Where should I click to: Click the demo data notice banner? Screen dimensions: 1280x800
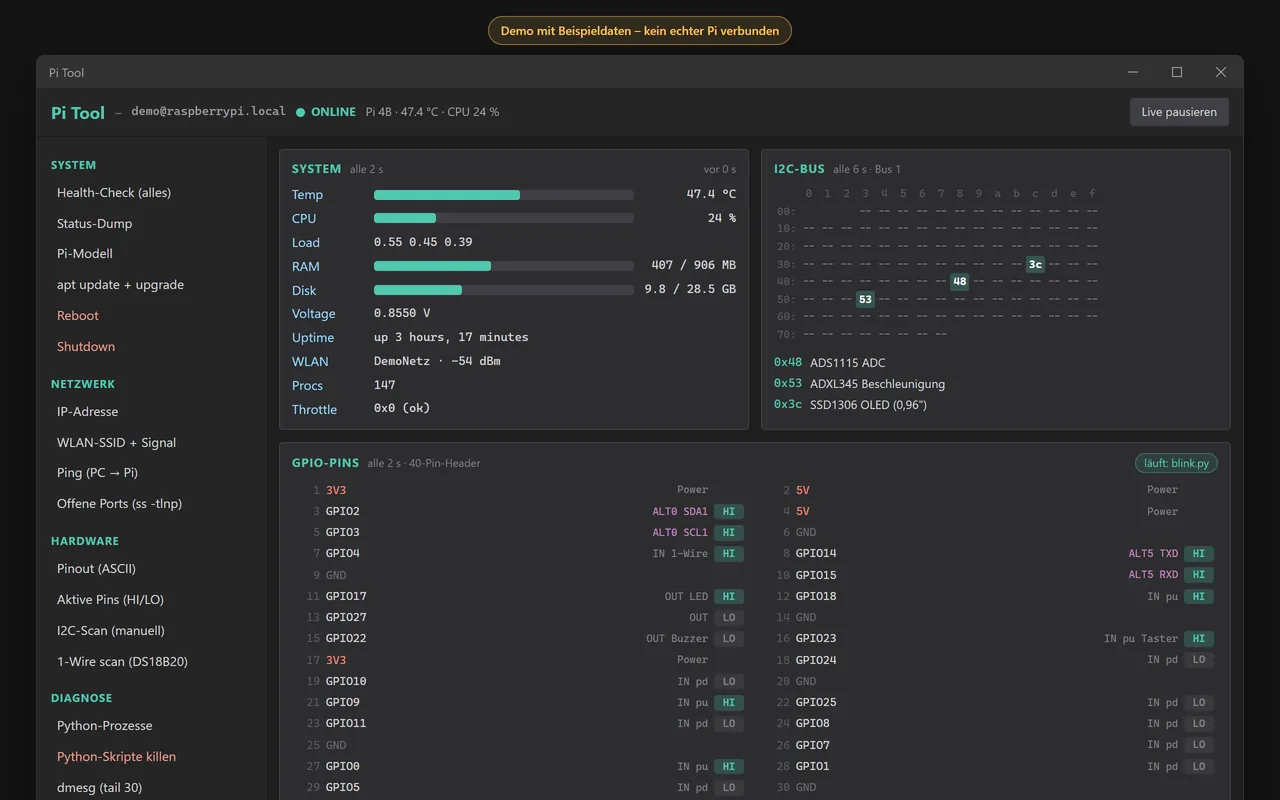[x=640, y=31]
